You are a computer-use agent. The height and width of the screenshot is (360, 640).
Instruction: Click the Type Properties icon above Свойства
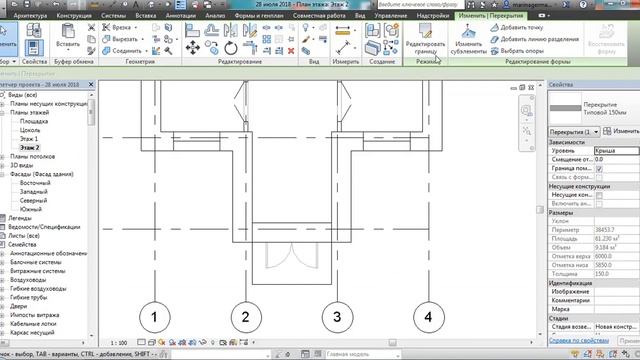[34, 30]
